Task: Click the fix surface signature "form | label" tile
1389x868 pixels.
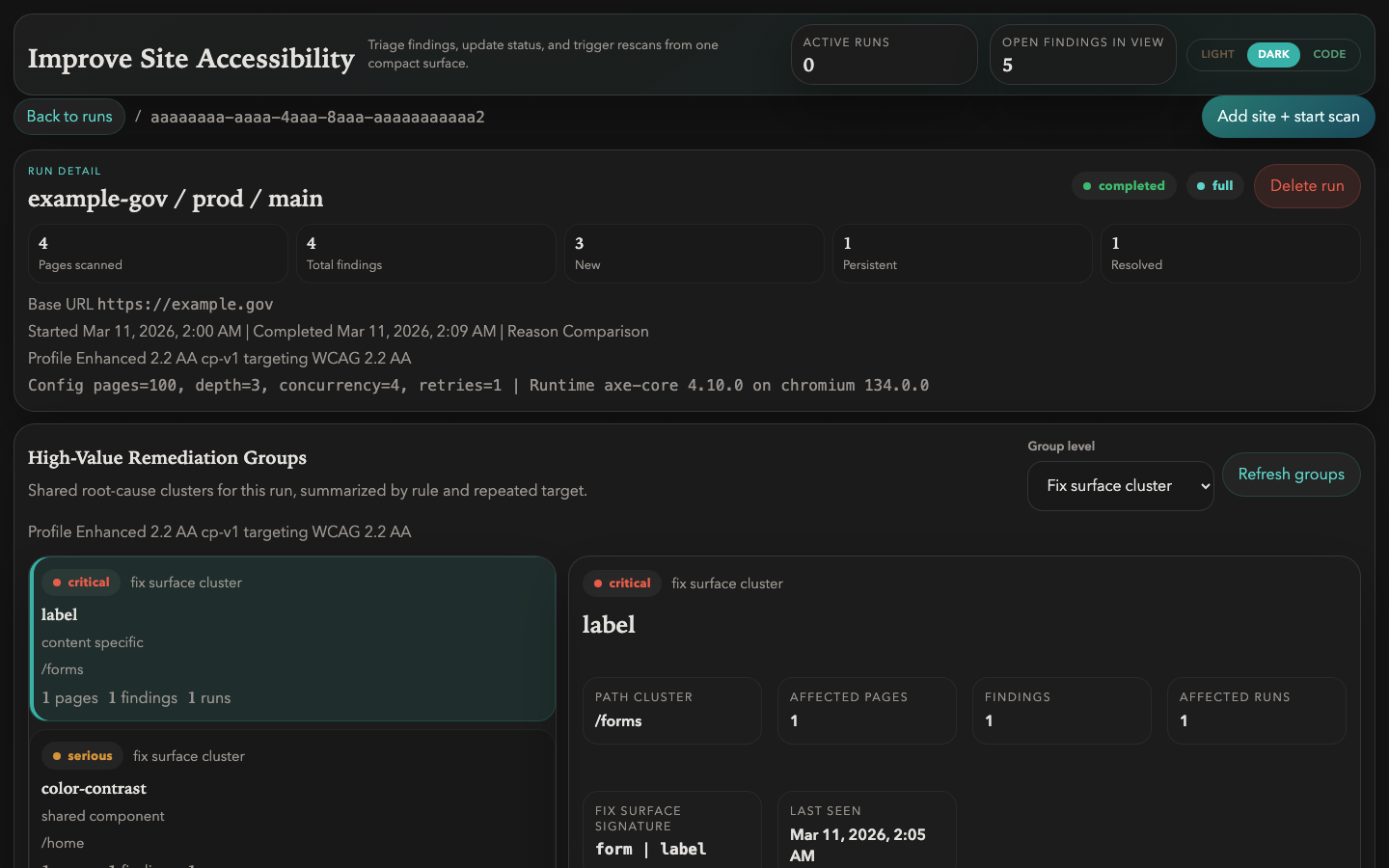Action: [671, 829]
